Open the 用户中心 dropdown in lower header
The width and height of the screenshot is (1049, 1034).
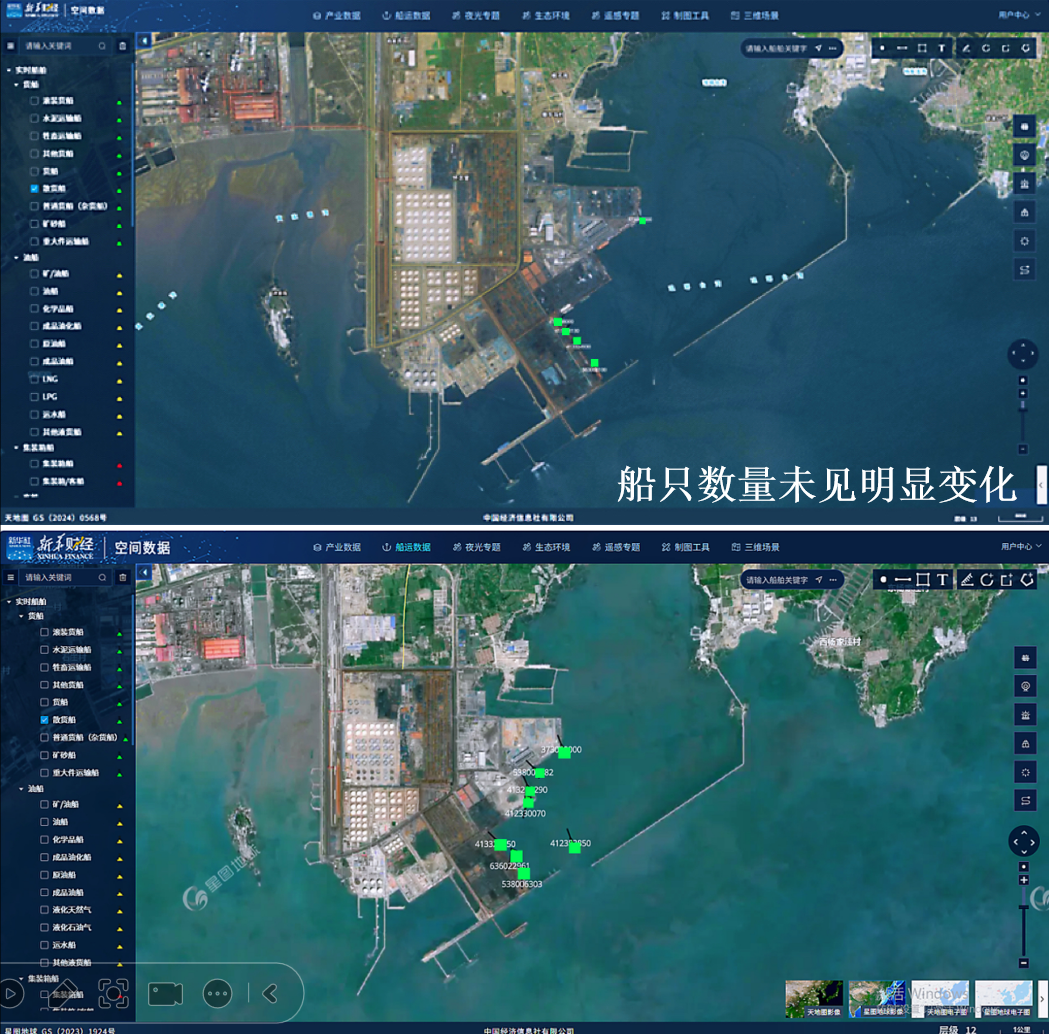1020,547
